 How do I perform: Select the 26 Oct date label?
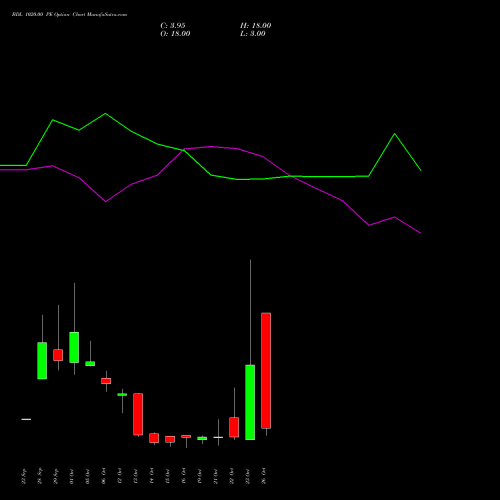tap(264, 476)
